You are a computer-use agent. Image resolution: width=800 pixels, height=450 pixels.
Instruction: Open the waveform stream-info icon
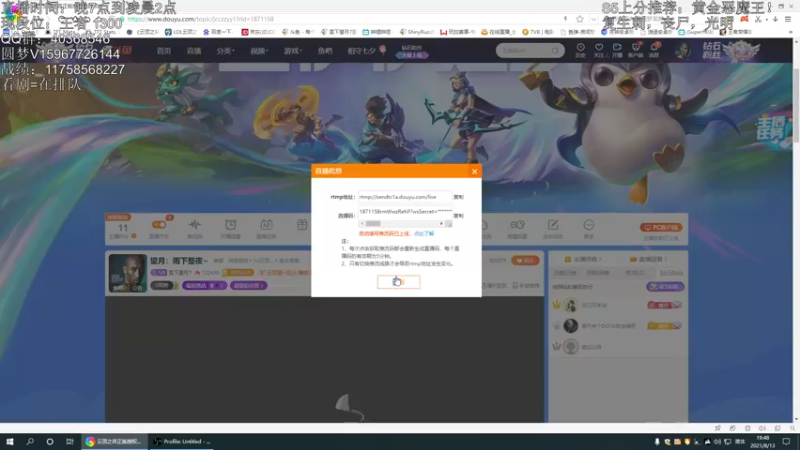point(195,225)
